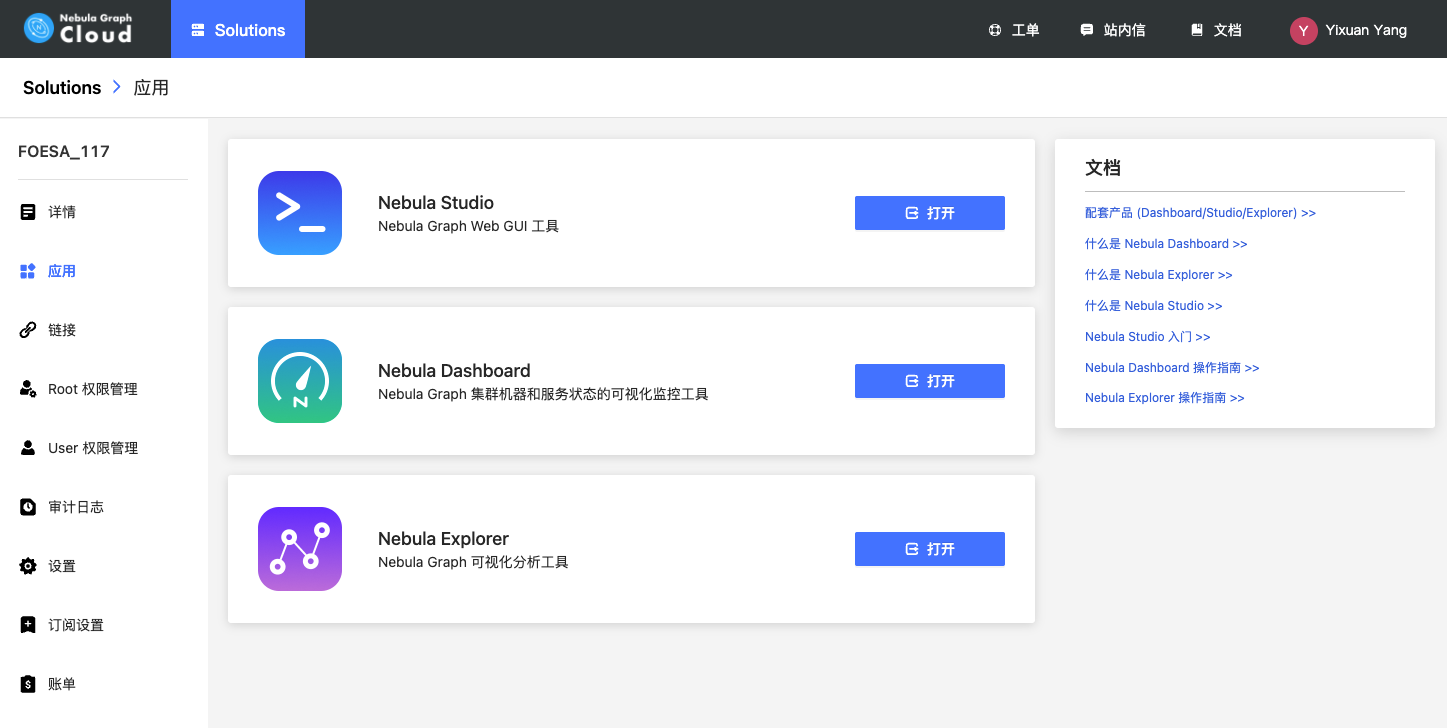This screenshot has height=728, width=1447.
Task: Click the Nebula Explorer graph icon
Action: [300, 549]
